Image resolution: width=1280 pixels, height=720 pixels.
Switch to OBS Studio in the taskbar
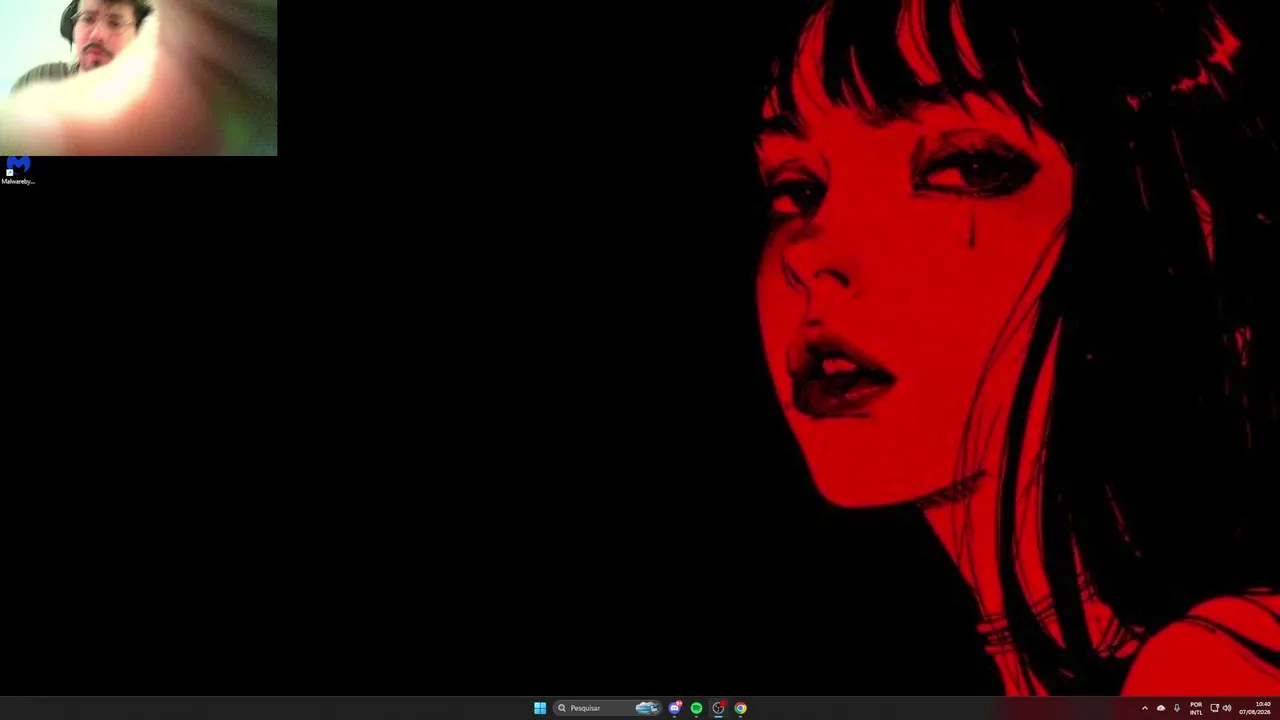[718, 708]
